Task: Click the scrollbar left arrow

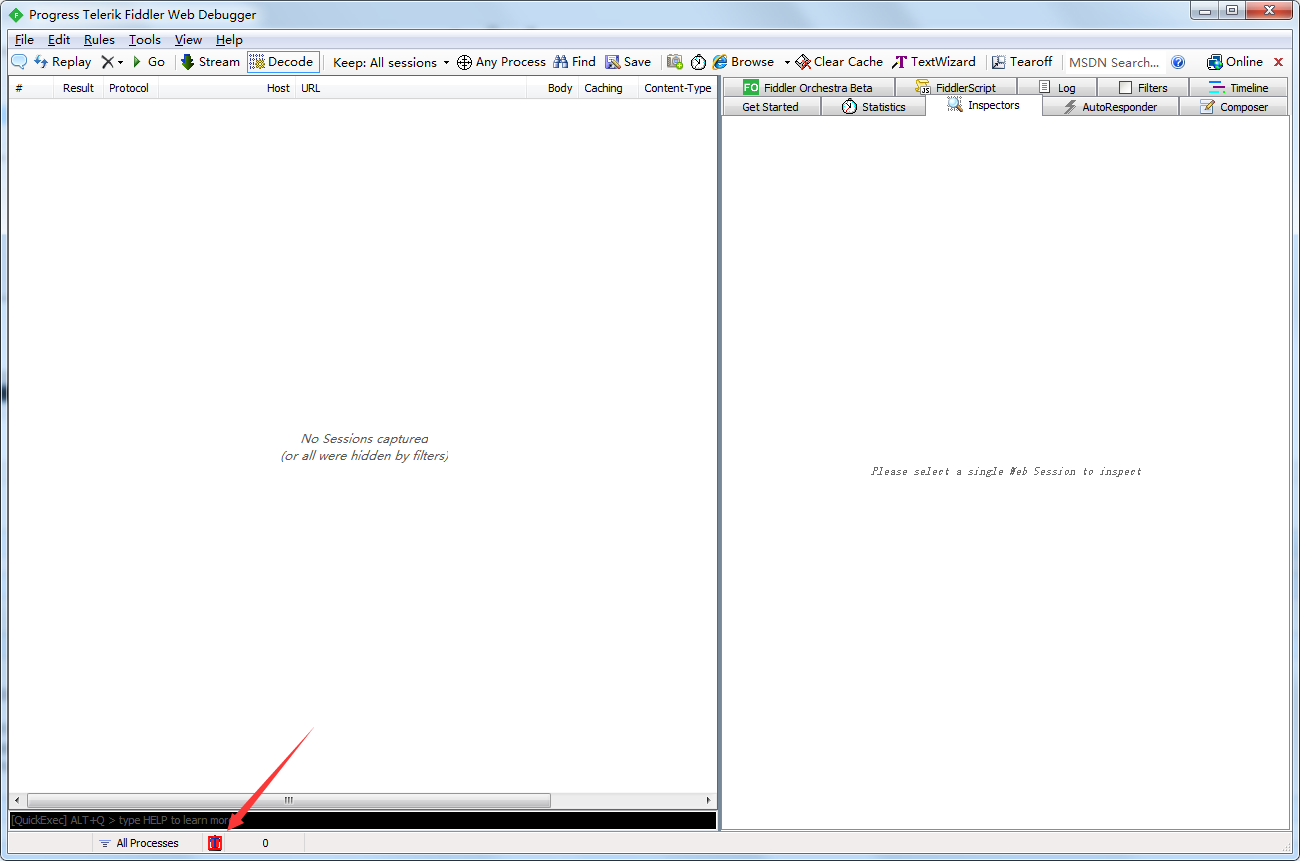Action: pos(17,801)
